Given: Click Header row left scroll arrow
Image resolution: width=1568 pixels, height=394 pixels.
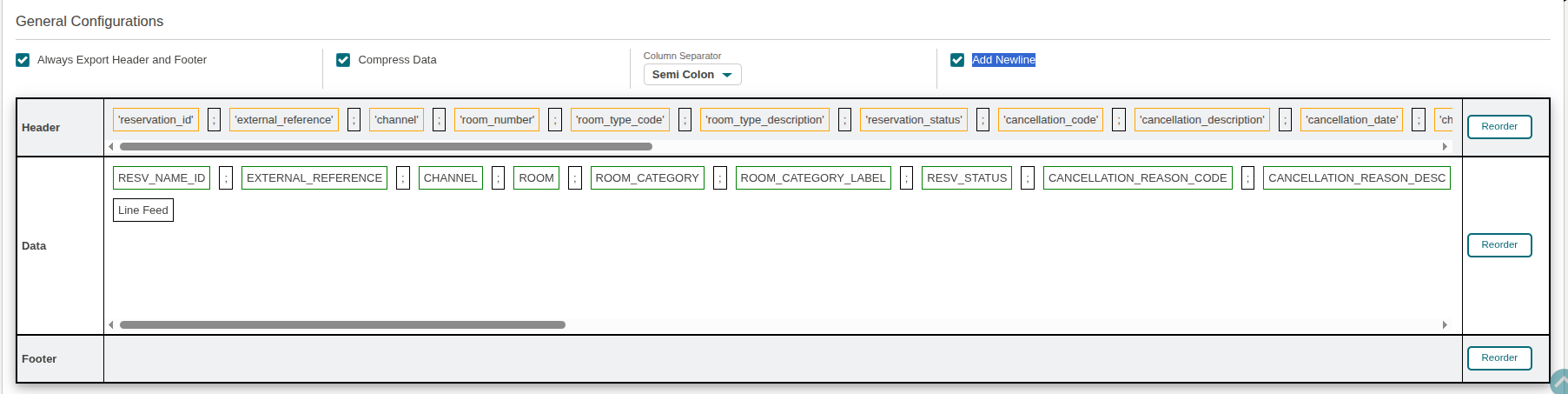Looking at the screenshot, I should pyautogui.click(x=111, y=146).
